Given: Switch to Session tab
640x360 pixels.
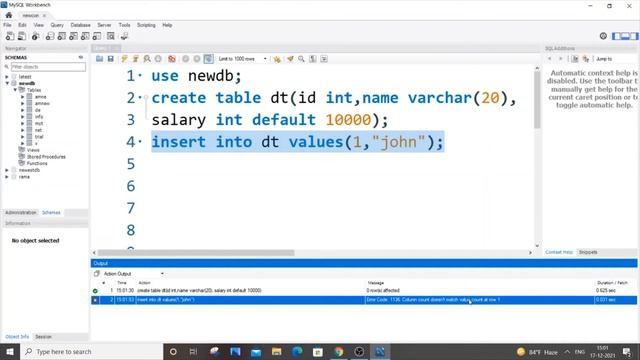Looking at the screenshot, I should click(x=43, y=337).
